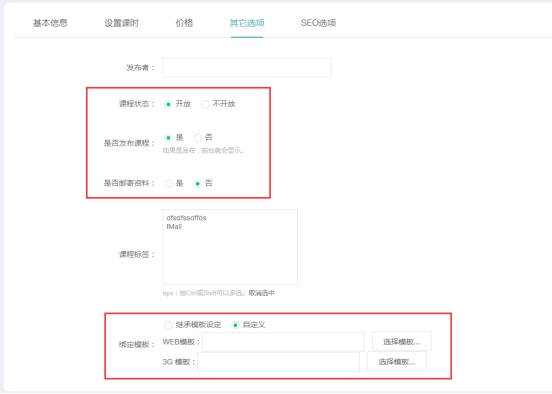The height and width of the screenshot is (394, 552).
Task: Click 选择模板 button for WEB模板
Action: click(x=402, y=342)
